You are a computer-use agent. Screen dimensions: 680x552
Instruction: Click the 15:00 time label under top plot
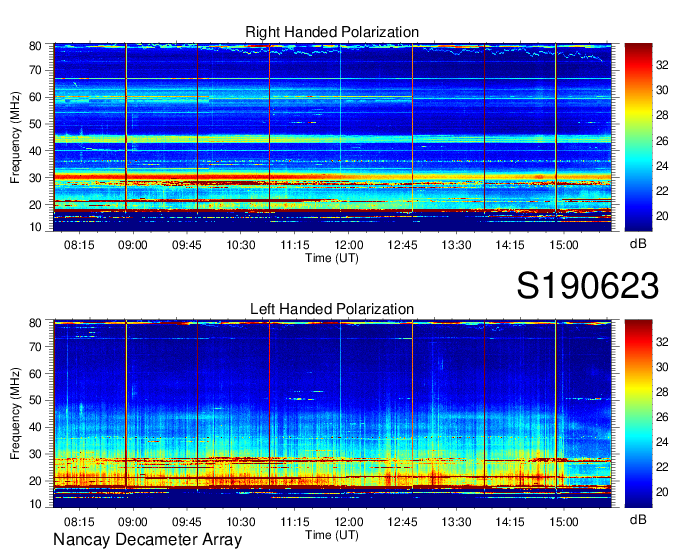(x=564, y=245)
